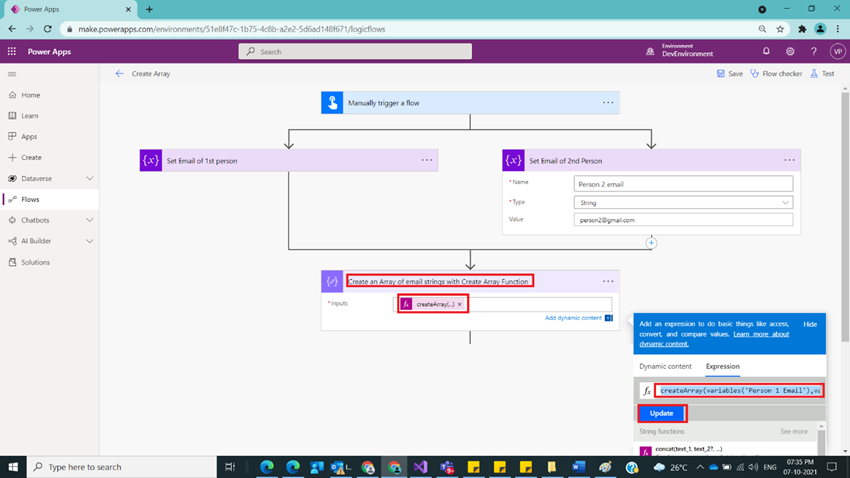850x478 pixels.
Task: Bookmark the page with the star icon
Action: (x=780, y=29)
